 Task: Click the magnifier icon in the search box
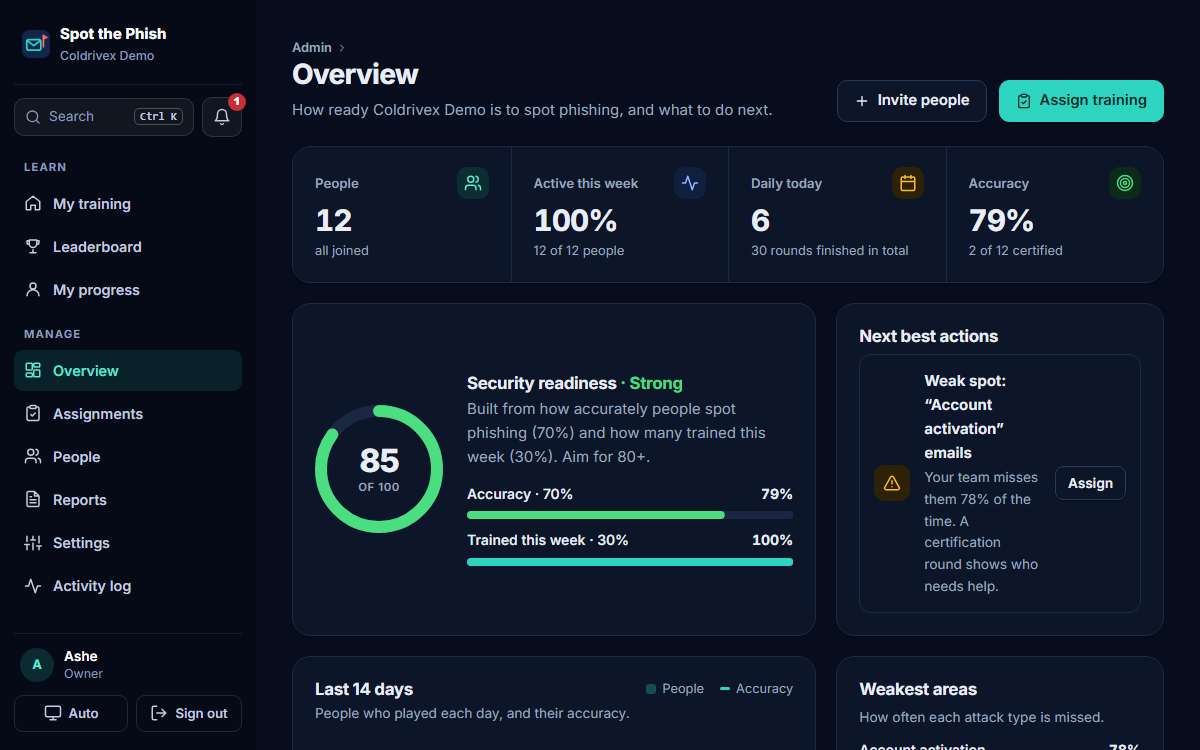(33, 117)
